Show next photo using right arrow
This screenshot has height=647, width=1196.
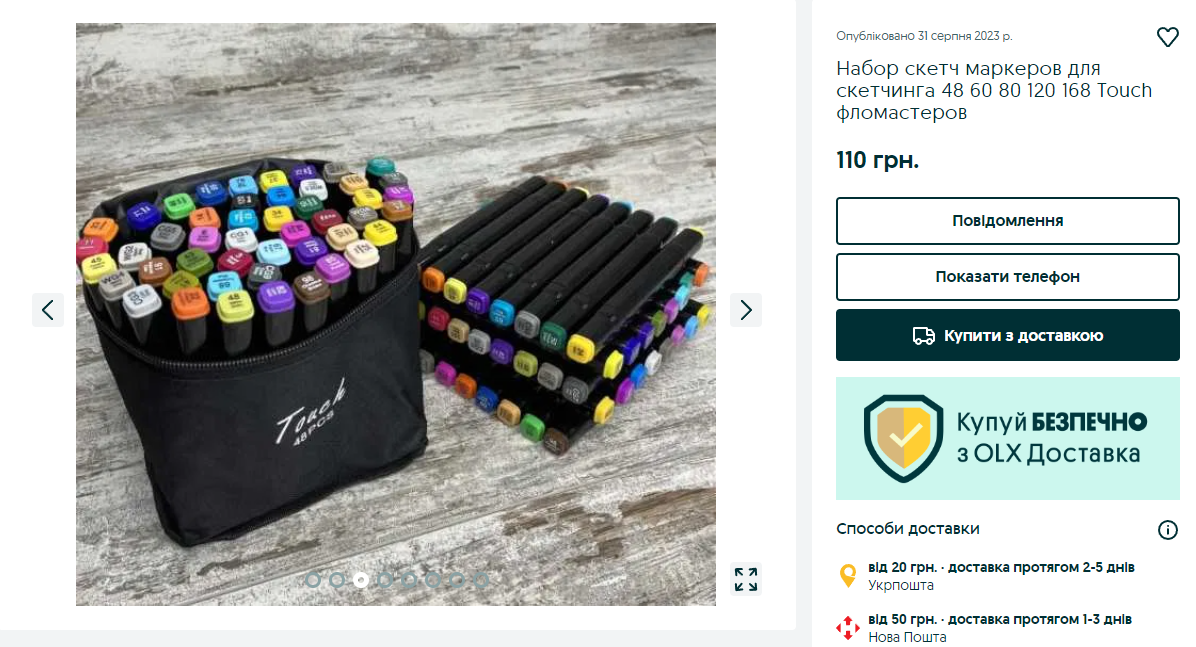pyautogui.click(x=745, y=310)
